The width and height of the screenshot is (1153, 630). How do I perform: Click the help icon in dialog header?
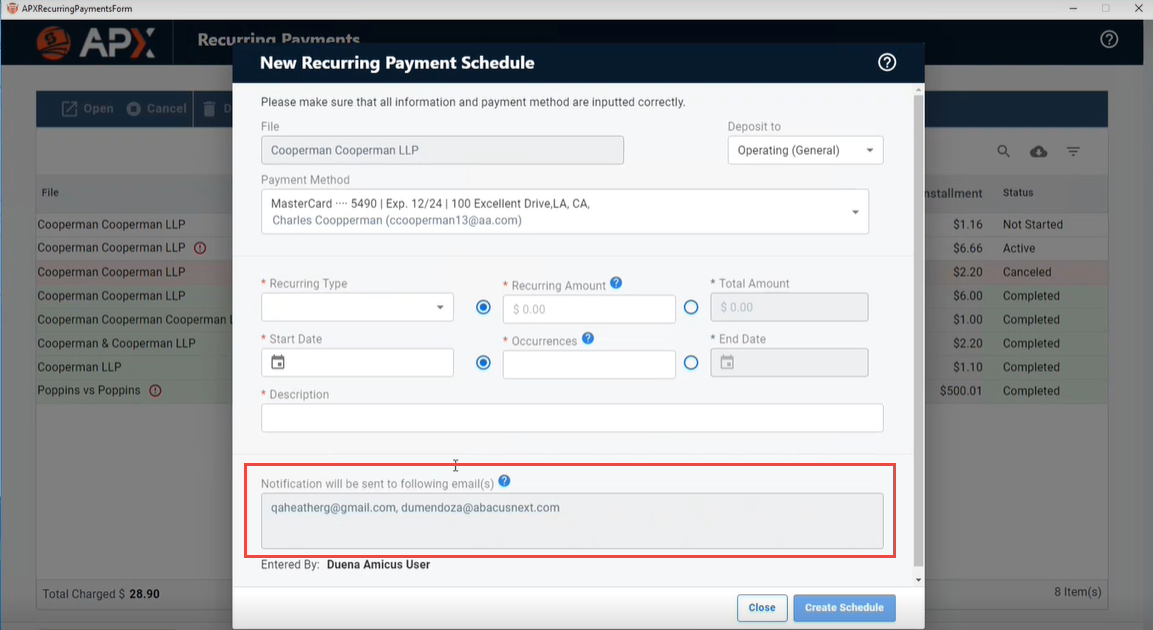tap(886, 63)
